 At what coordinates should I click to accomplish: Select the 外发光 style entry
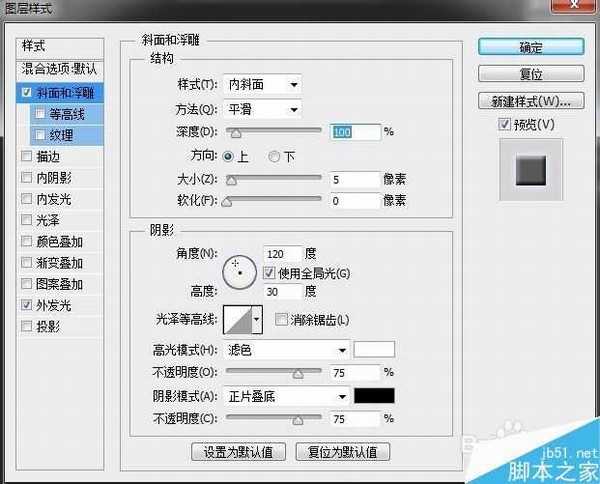click(50, 306)
